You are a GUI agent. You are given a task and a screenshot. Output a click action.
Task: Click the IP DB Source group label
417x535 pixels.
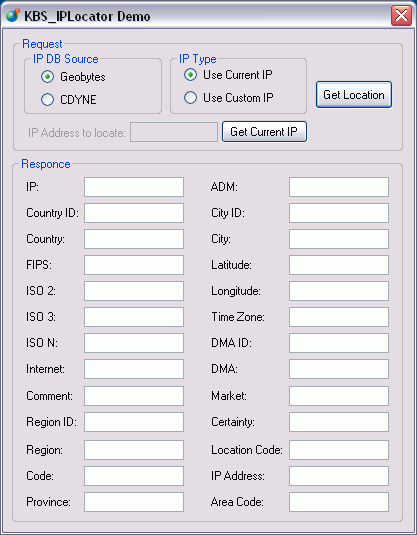66,59
